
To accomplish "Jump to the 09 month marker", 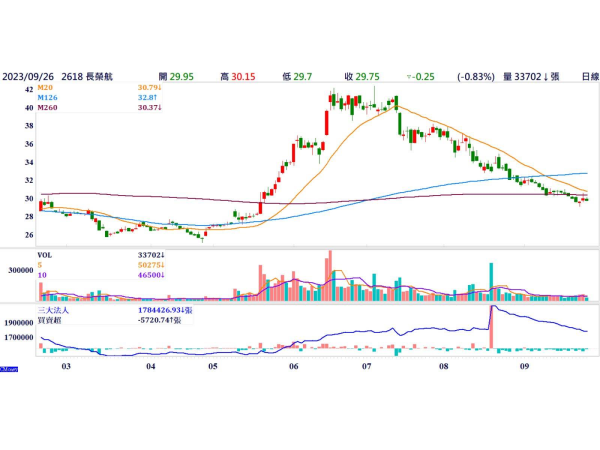I will click(523, 367).
